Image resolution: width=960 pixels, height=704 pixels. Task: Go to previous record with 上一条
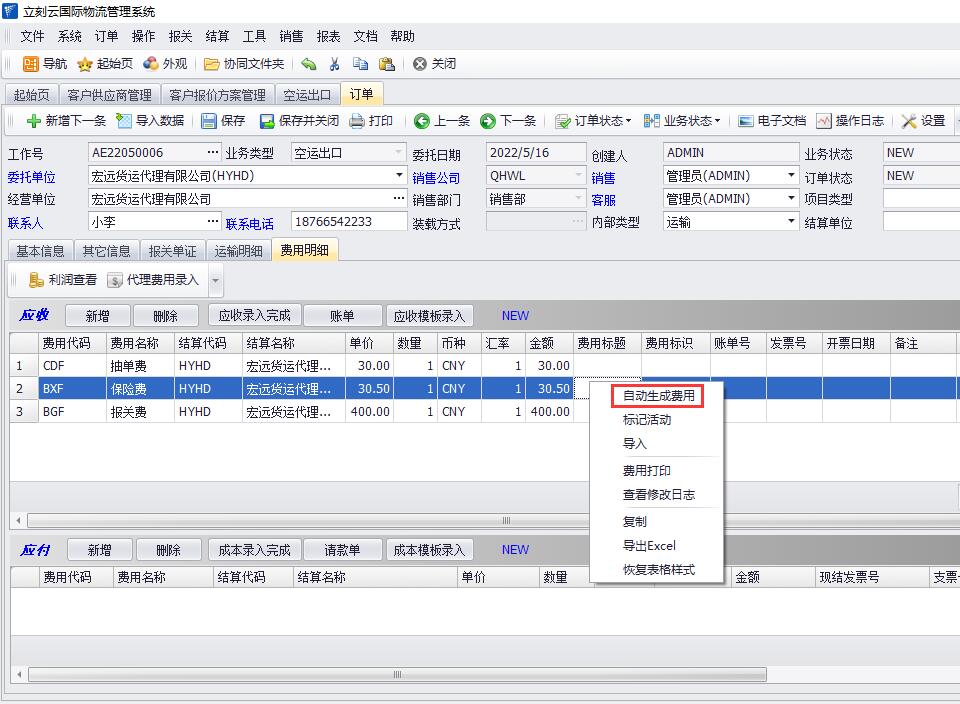tap(422, 121)
